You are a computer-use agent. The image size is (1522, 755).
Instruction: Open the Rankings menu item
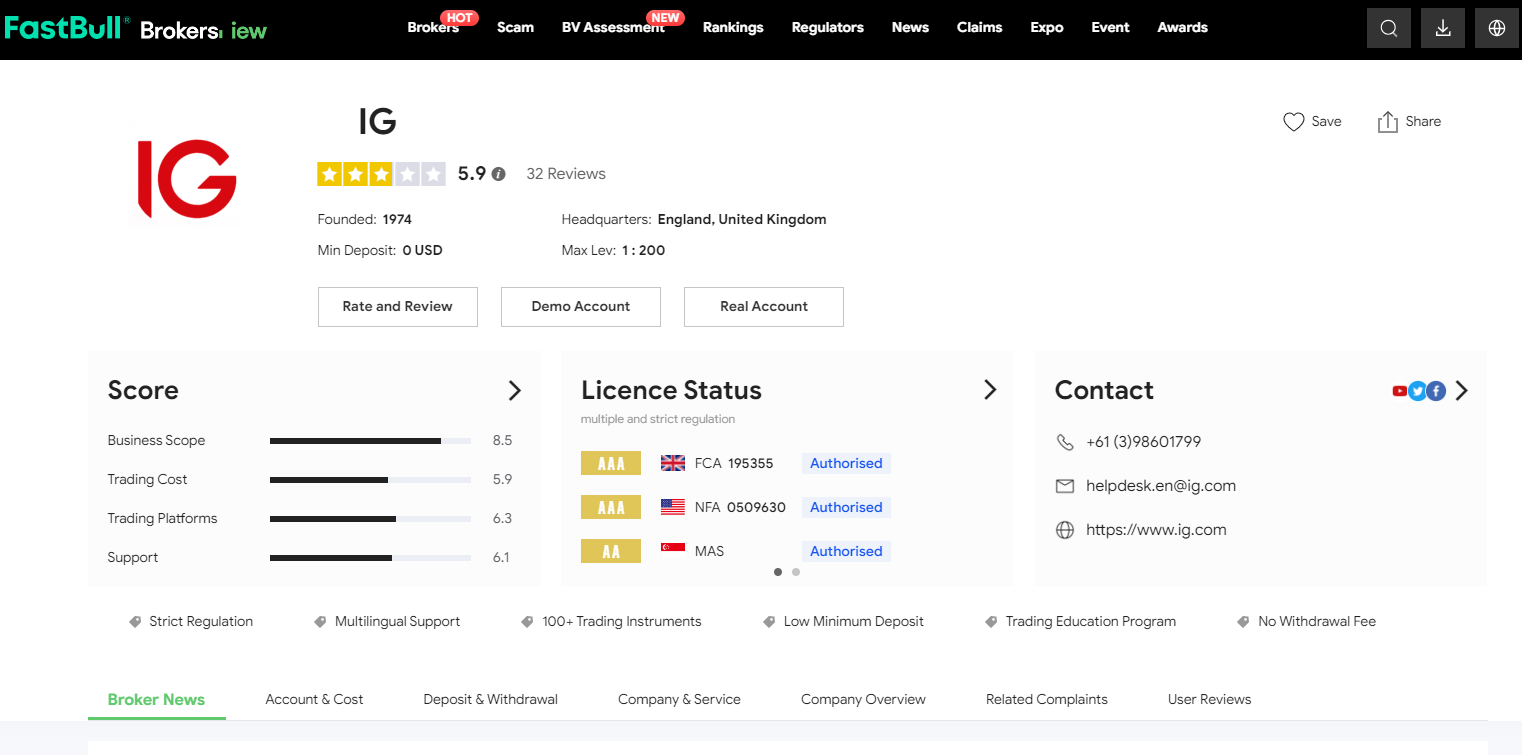coord(733,27)
